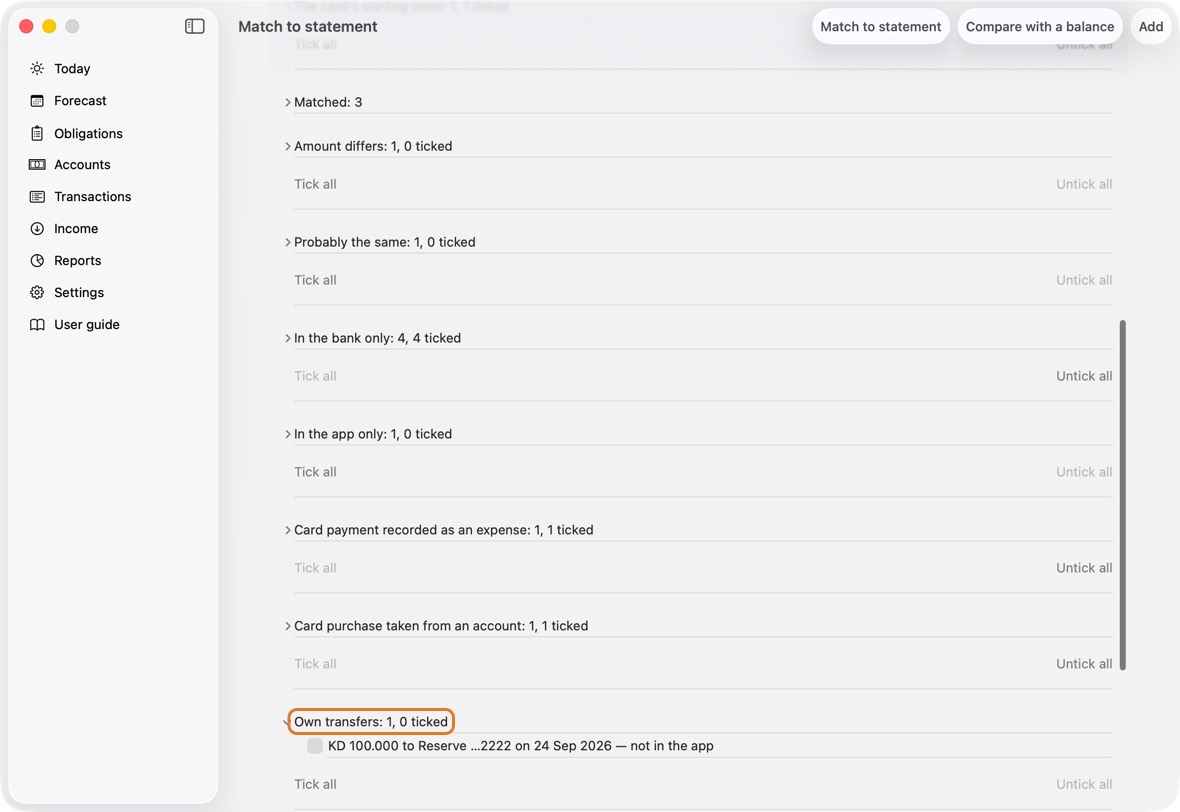This screenshot has height=812, width=1180.
Task: Tick all under In the app only
Action: pos(315,472)
